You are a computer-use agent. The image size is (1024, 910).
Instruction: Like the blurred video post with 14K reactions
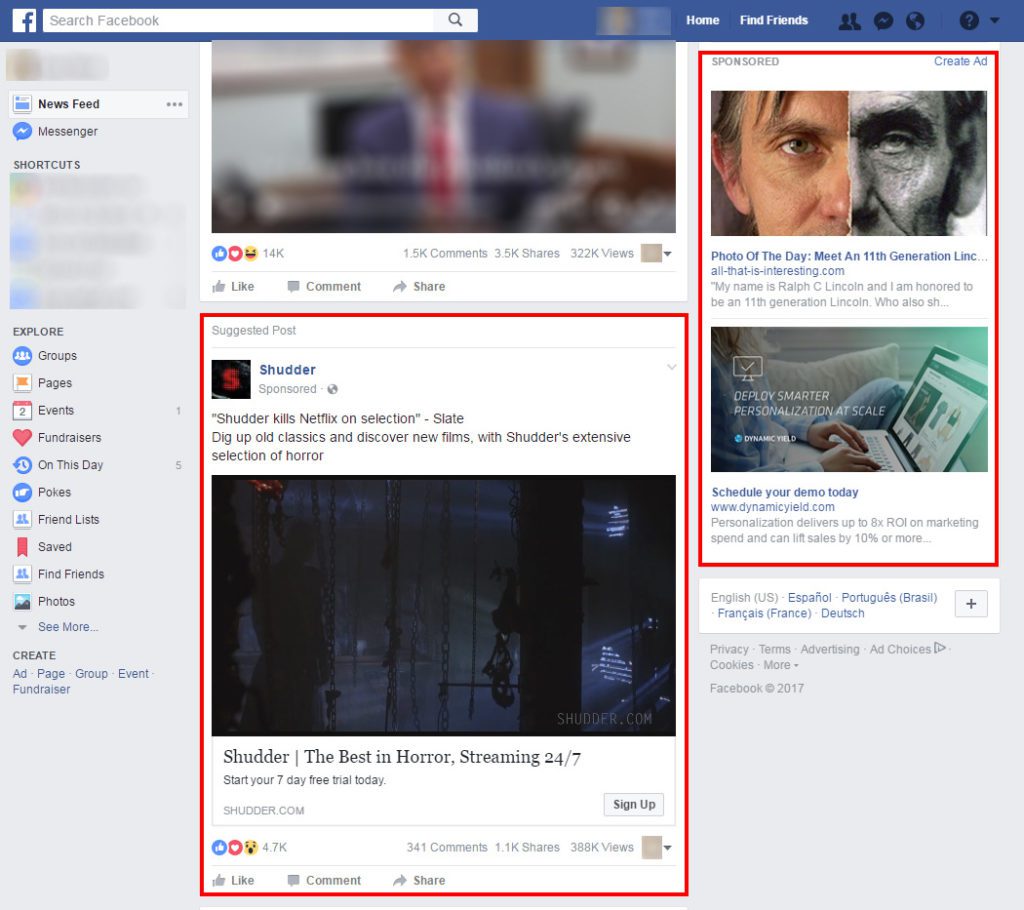[x=233, y=286]
